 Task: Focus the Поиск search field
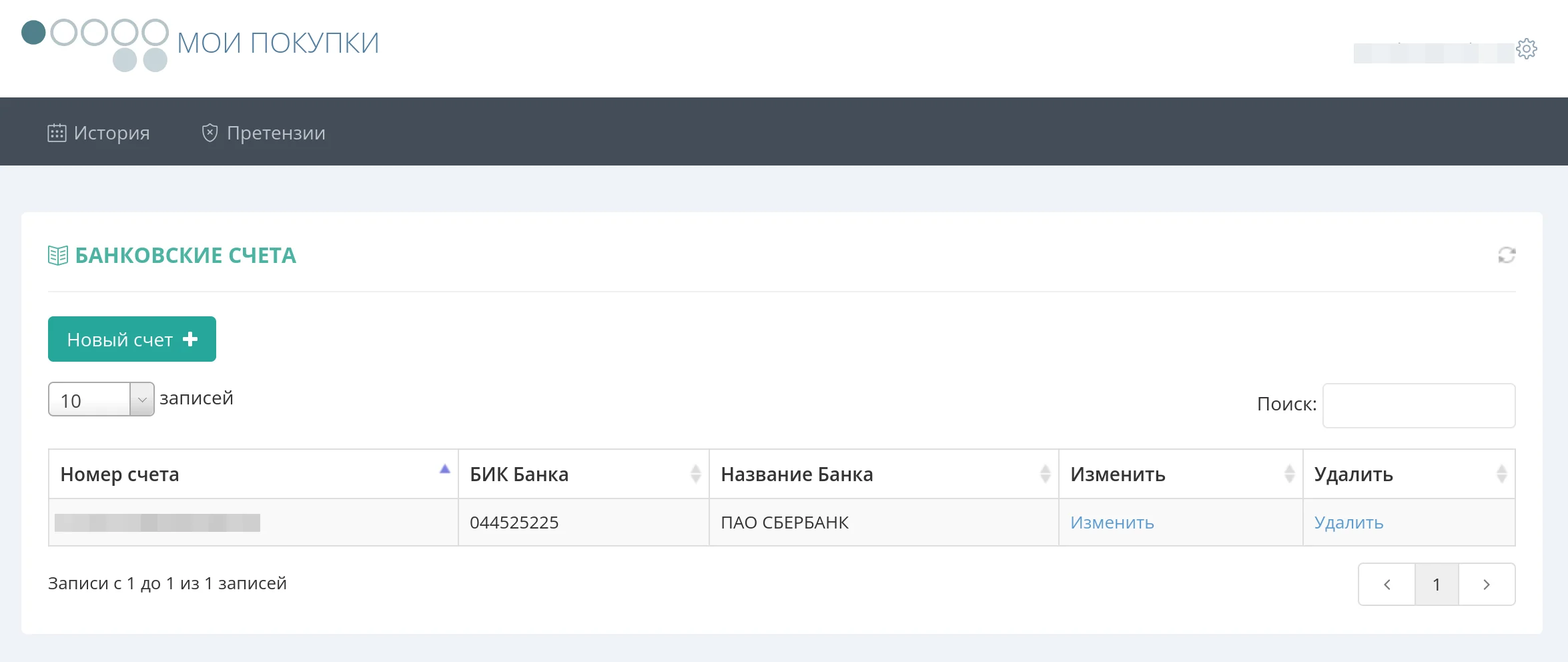coord(1419,405)
